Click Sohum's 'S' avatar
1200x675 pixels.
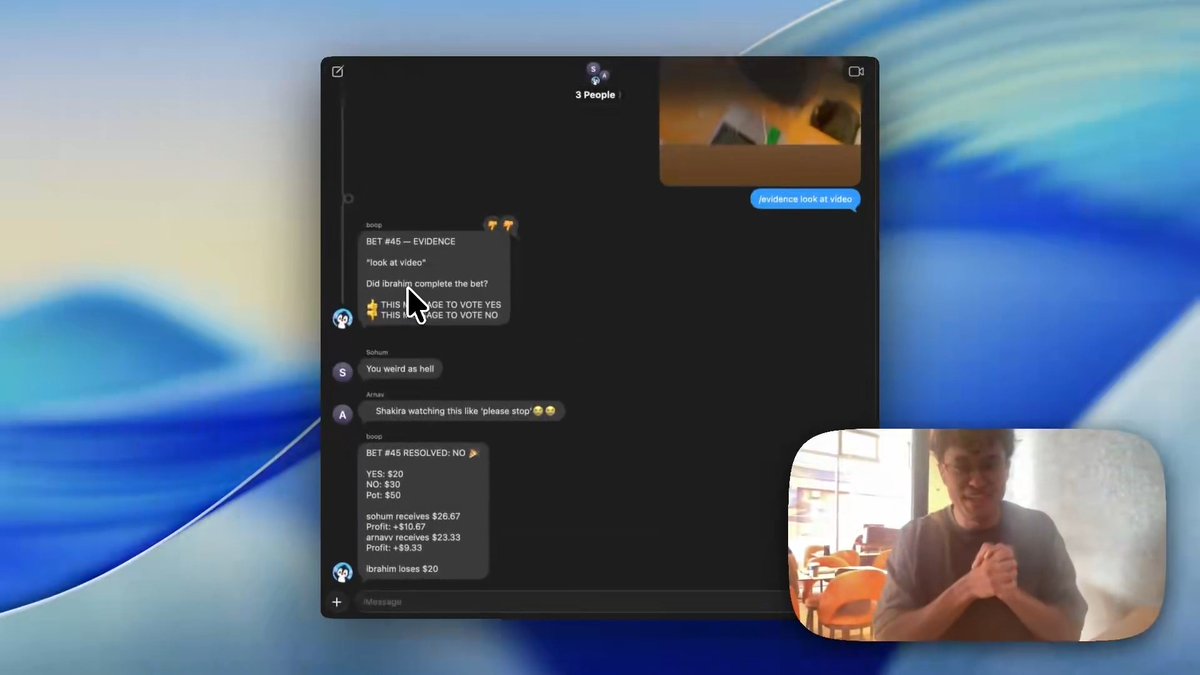(342, 372)
